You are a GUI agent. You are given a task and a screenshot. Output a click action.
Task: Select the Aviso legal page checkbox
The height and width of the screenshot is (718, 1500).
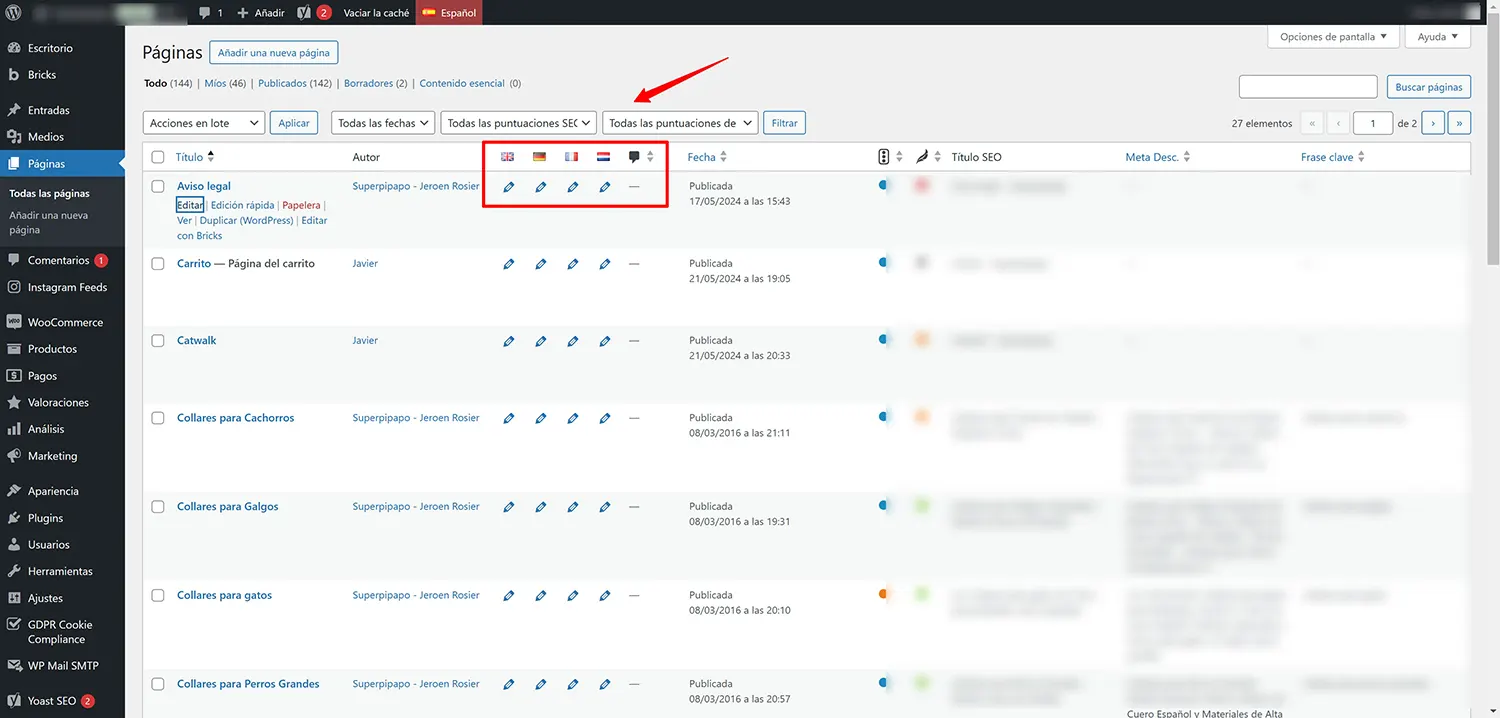click(x=158, y=186)
